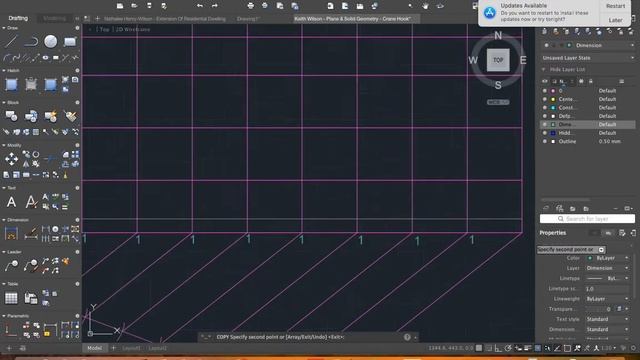Collapse the Draw panel section
Image resolution: width=640 pixels, height=360 pixels.
point(4,28)
